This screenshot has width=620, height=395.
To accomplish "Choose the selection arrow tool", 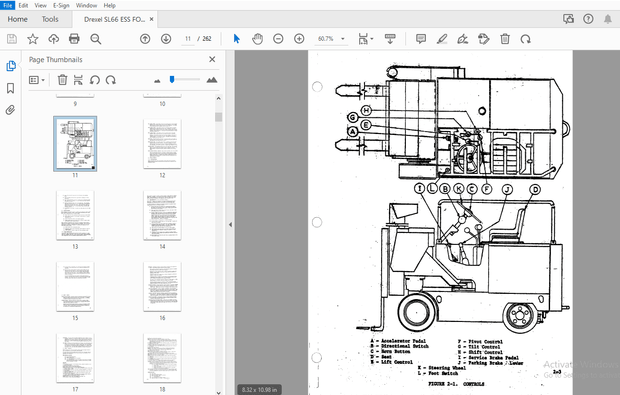I will 236,39.
